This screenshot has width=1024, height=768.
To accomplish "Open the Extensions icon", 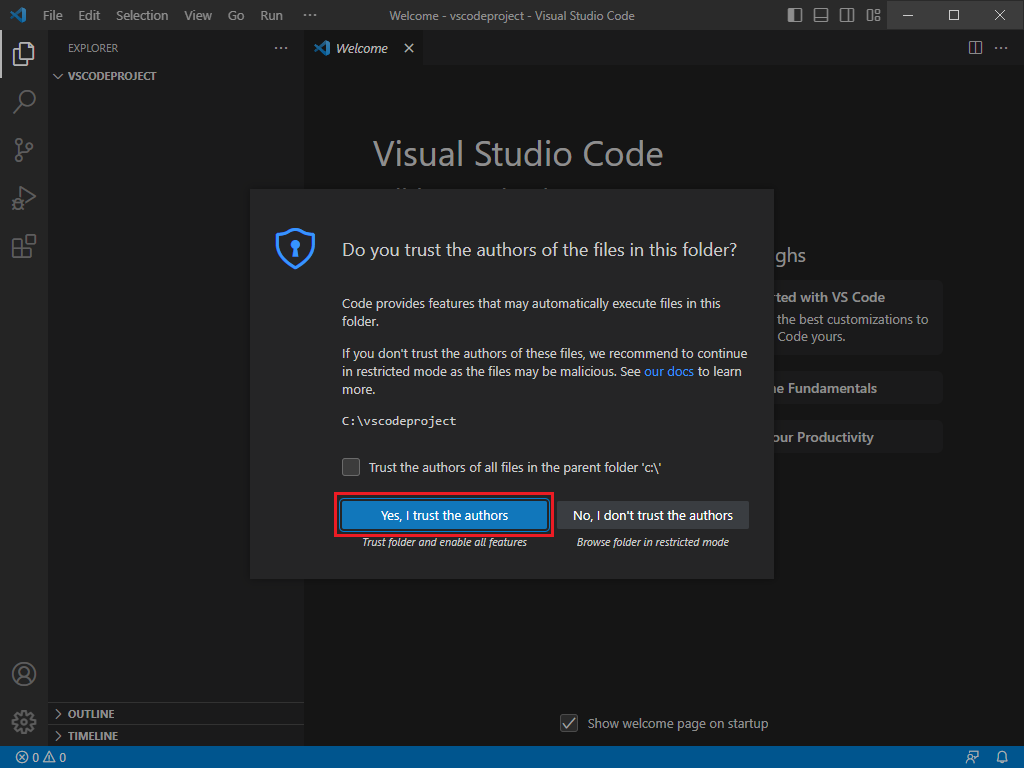I will click(23, 246).
